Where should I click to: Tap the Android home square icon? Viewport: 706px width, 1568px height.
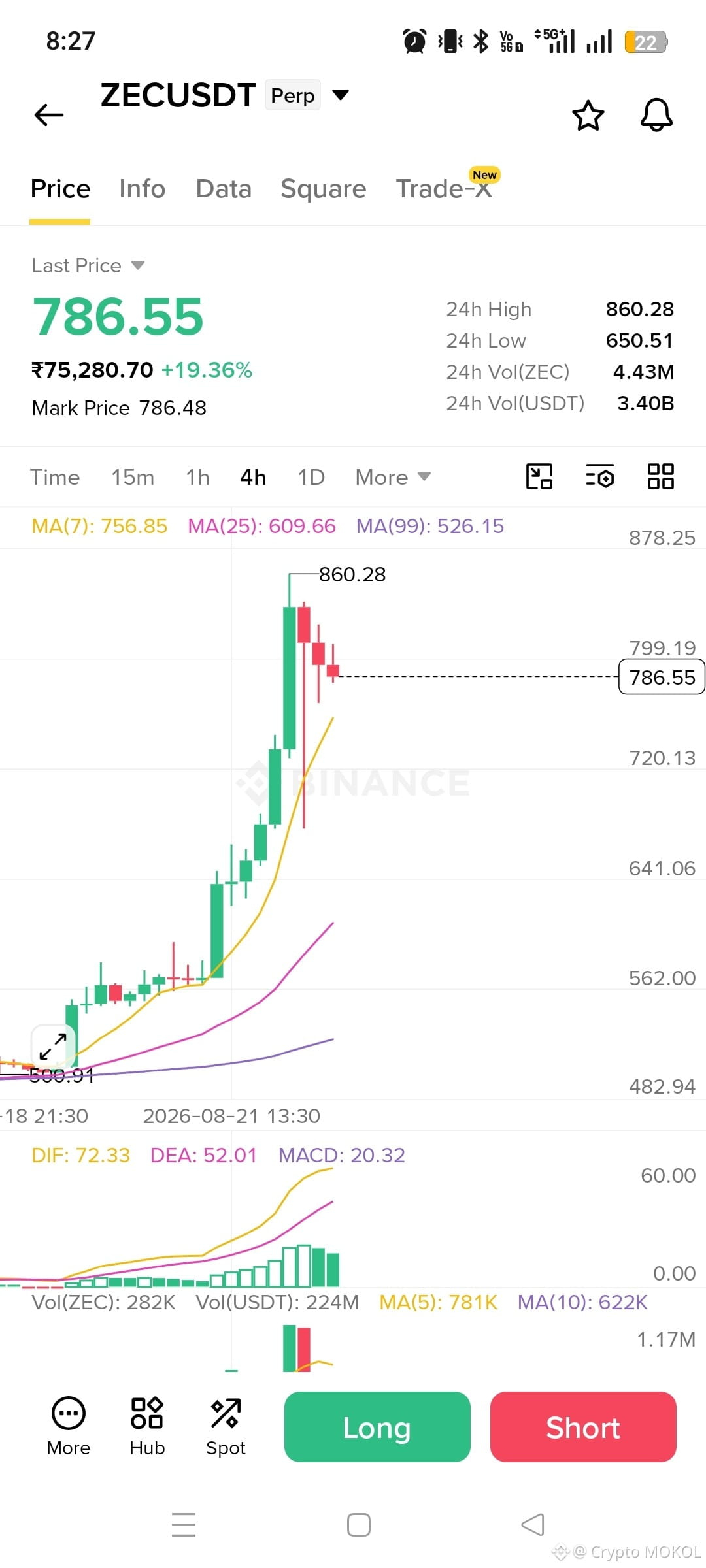click(358, 1525)
